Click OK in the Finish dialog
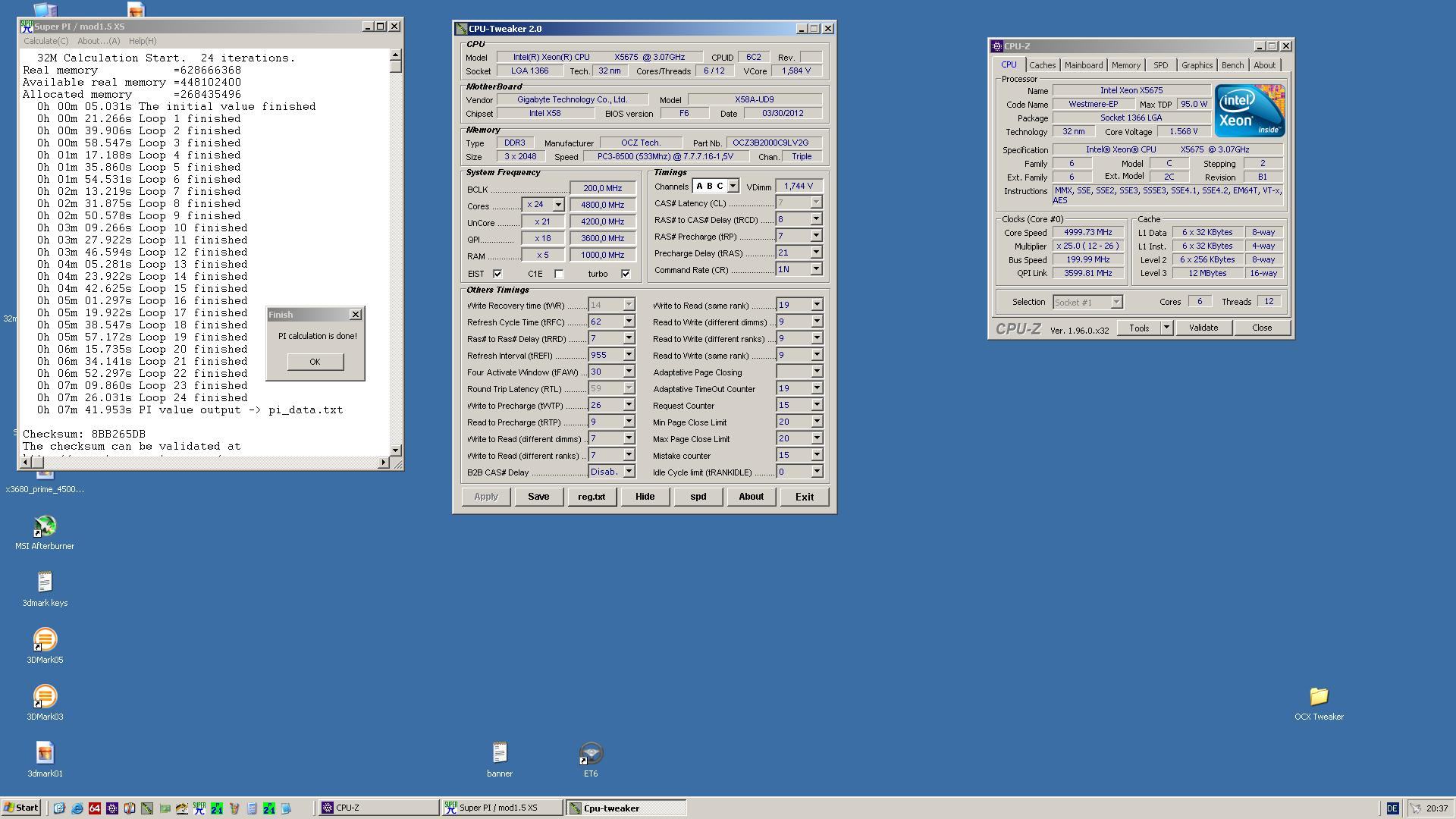This screenshot has width=1456, height=819. point(315,362)
